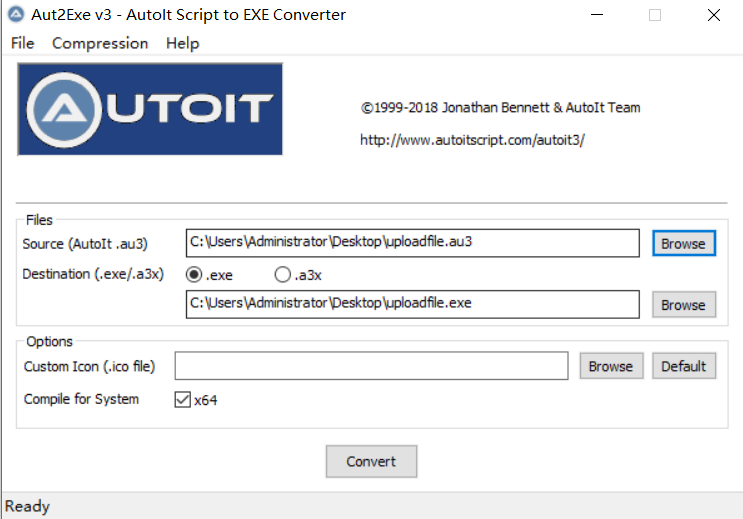Reset icon with the Default button
The width and height of the screenshot is (743, 519).
(x=684, y=366)
